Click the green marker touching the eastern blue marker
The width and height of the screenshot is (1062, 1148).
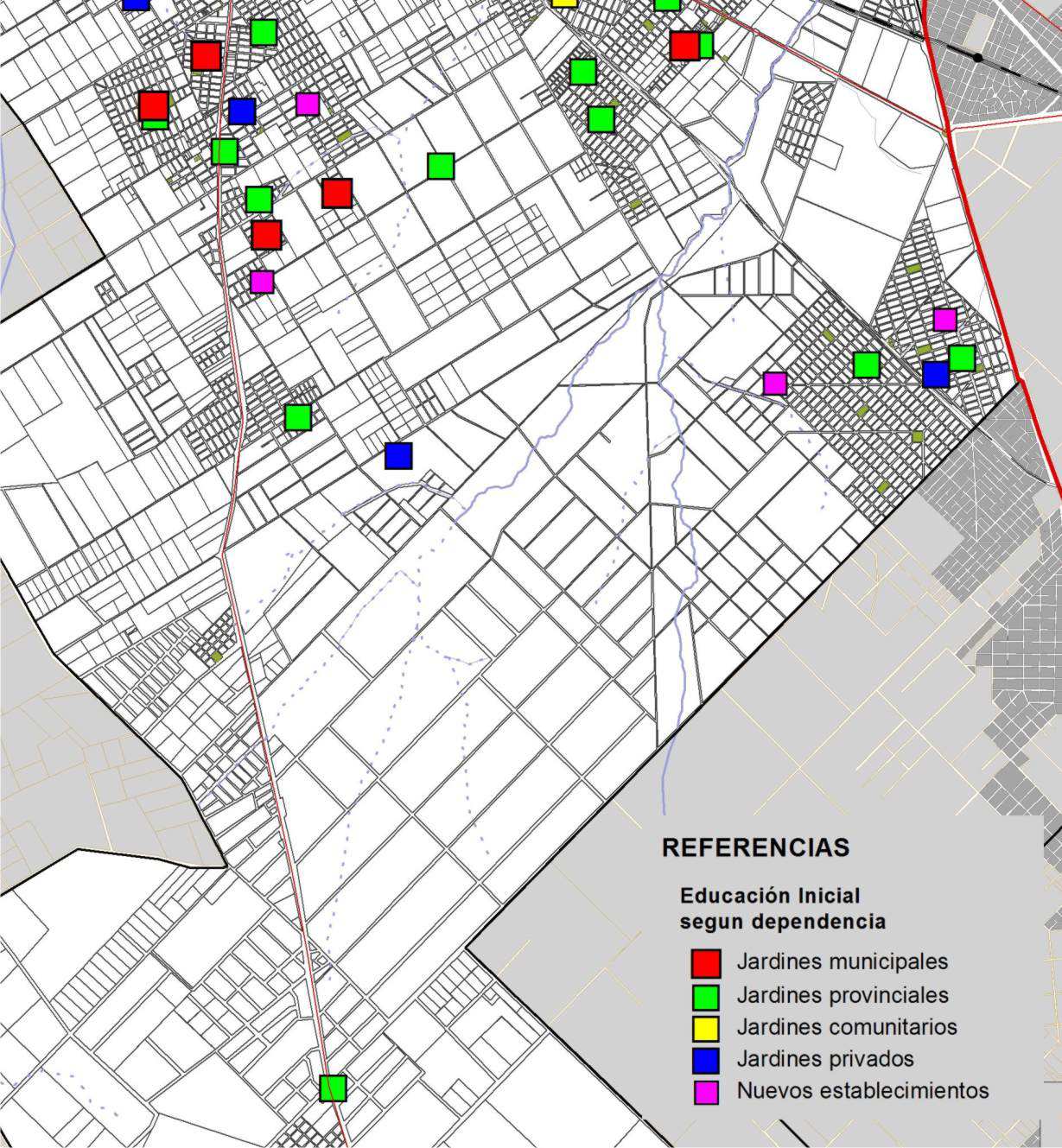[963, 357]
